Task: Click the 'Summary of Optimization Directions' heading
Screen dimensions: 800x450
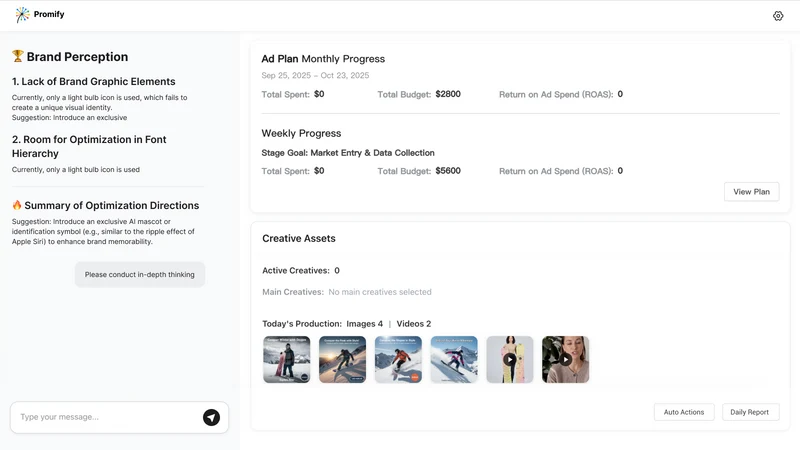Action: click(112, 206)
